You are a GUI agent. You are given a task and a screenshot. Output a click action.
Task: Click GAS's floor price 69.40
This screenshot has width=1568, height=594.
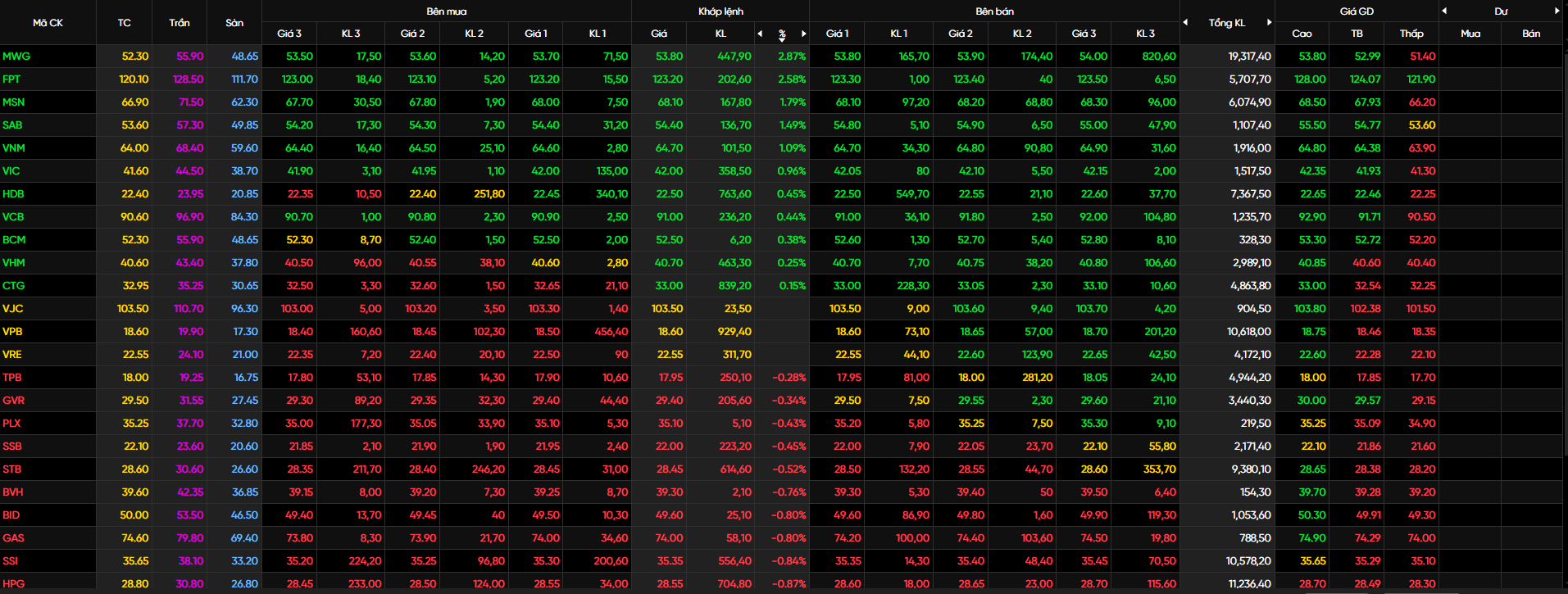point(244,538)
